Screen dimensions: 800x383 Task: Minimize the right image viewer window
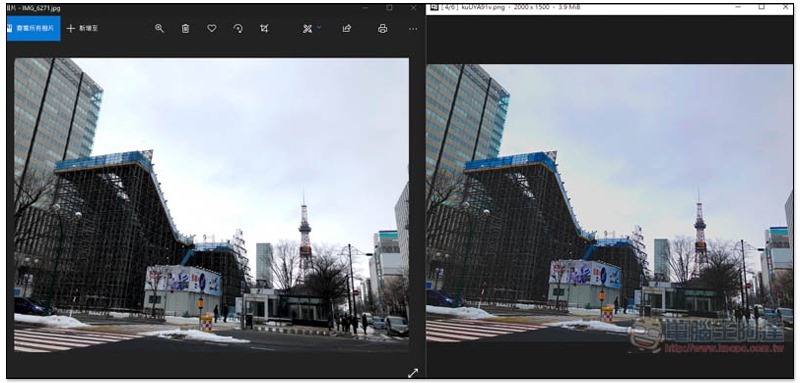point(738,7)
